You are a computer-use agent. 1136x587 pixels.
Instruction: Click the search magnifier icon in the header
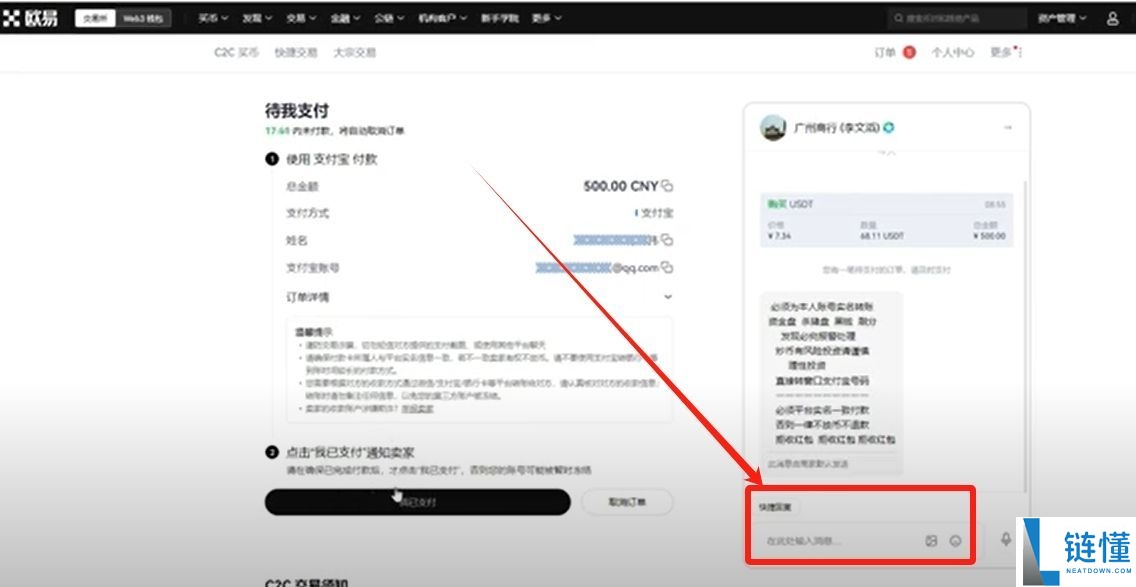pos(899,18)
